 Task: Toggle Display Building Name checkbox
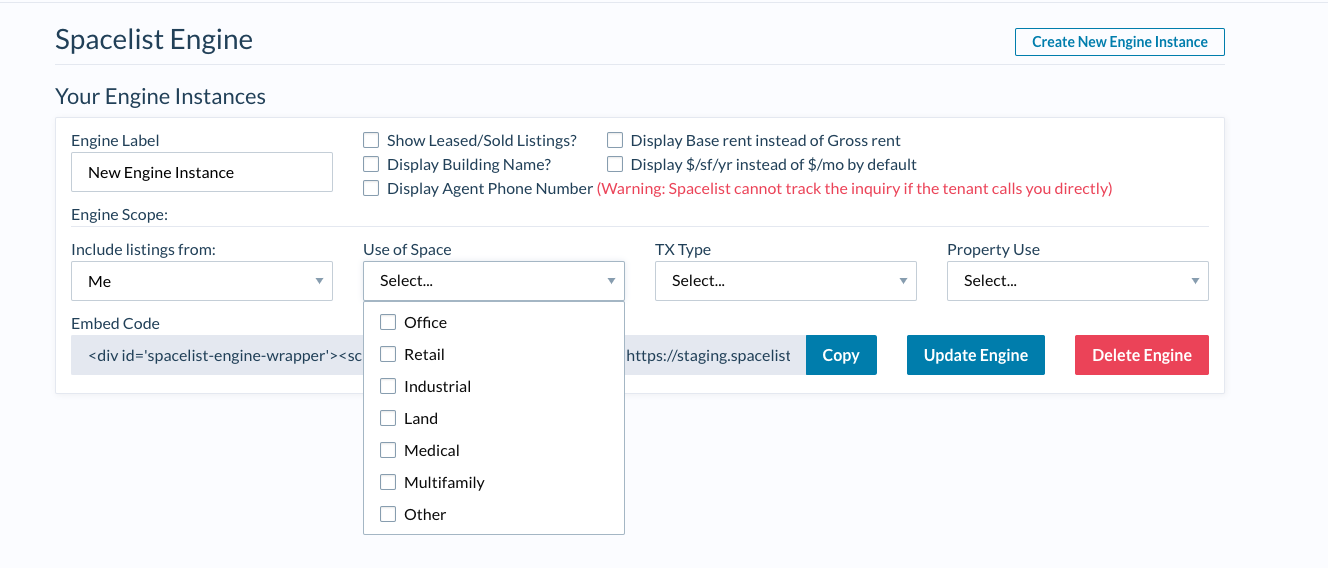pos(371,164)
